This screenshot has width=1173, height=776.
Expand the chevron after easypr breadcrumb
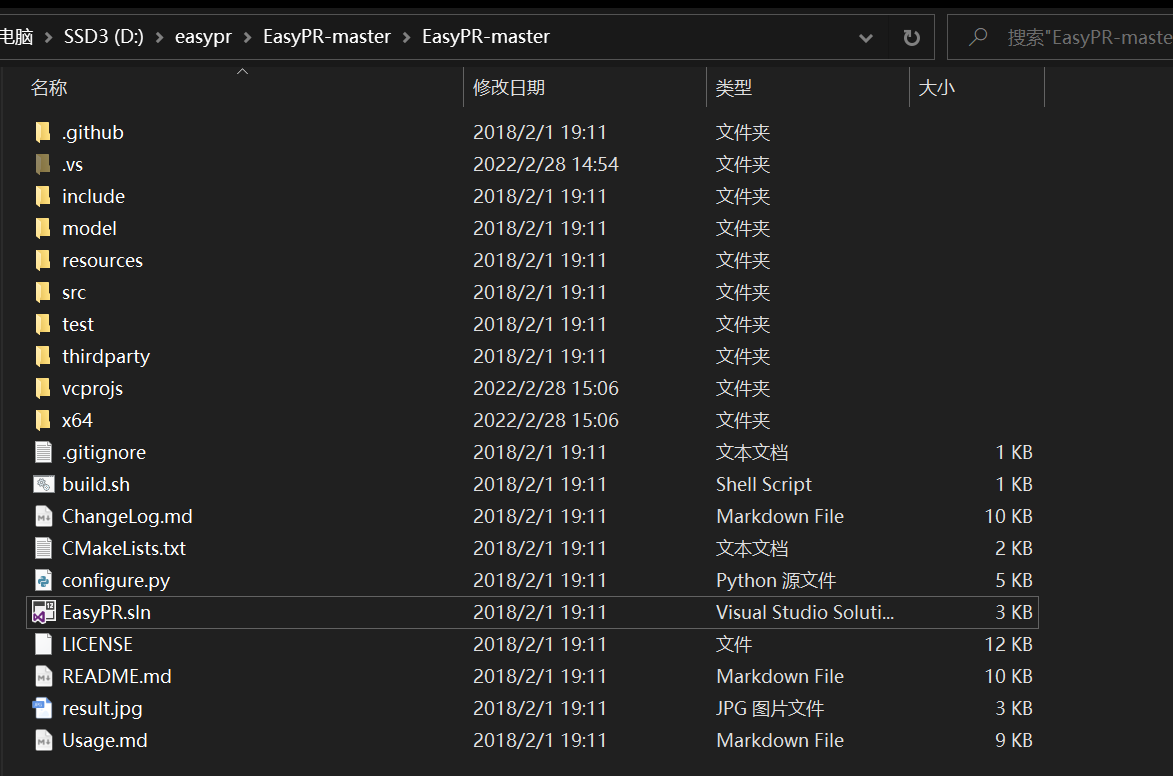(x=247, y=37)
